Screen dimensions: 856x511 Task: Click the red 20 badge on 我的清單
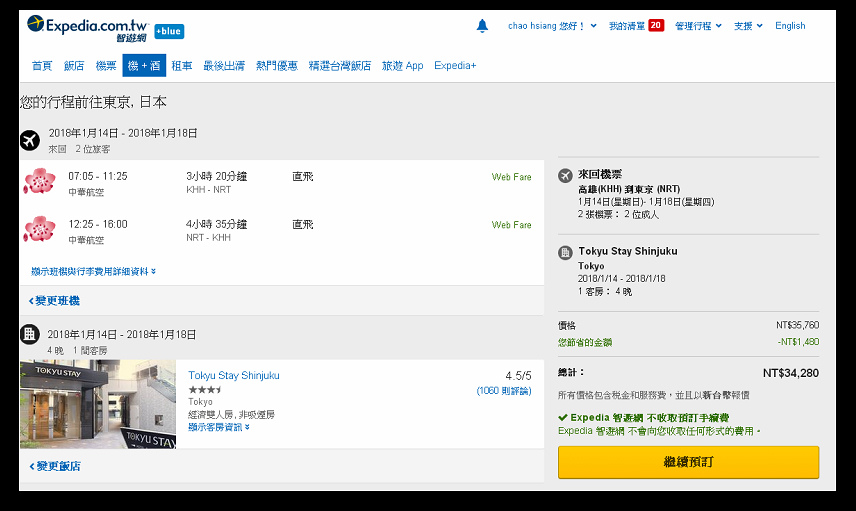(x=656, y=26)
